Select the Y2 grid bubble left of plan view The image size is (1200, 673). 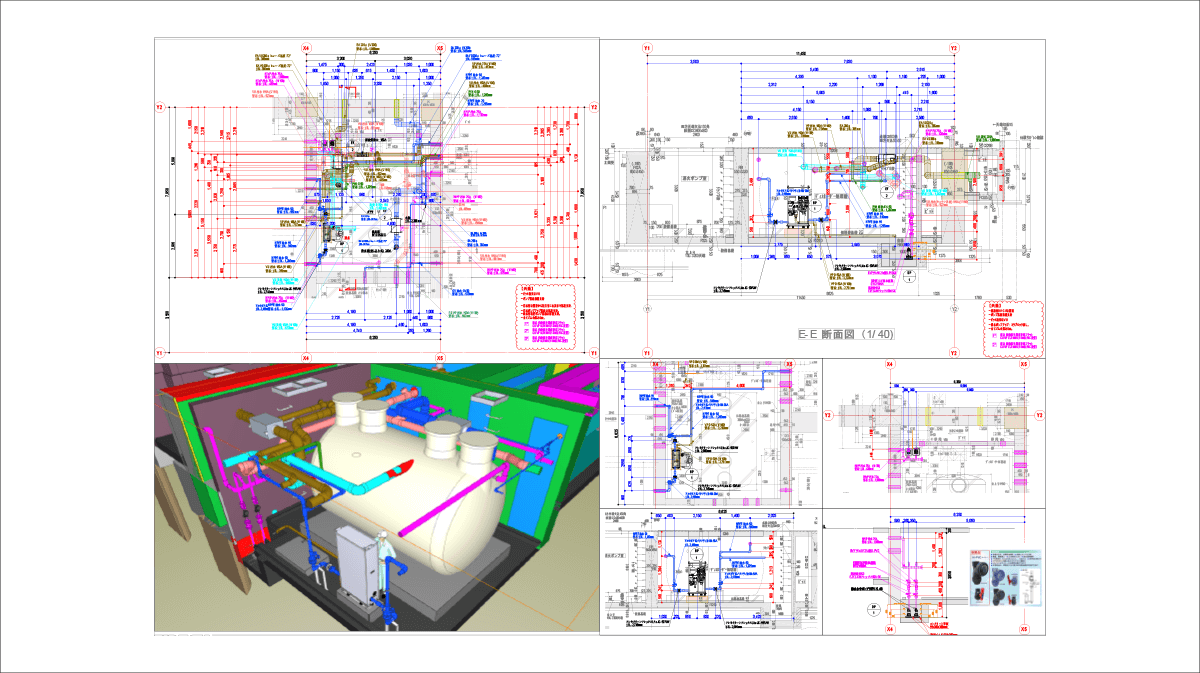tap(160, 107)
